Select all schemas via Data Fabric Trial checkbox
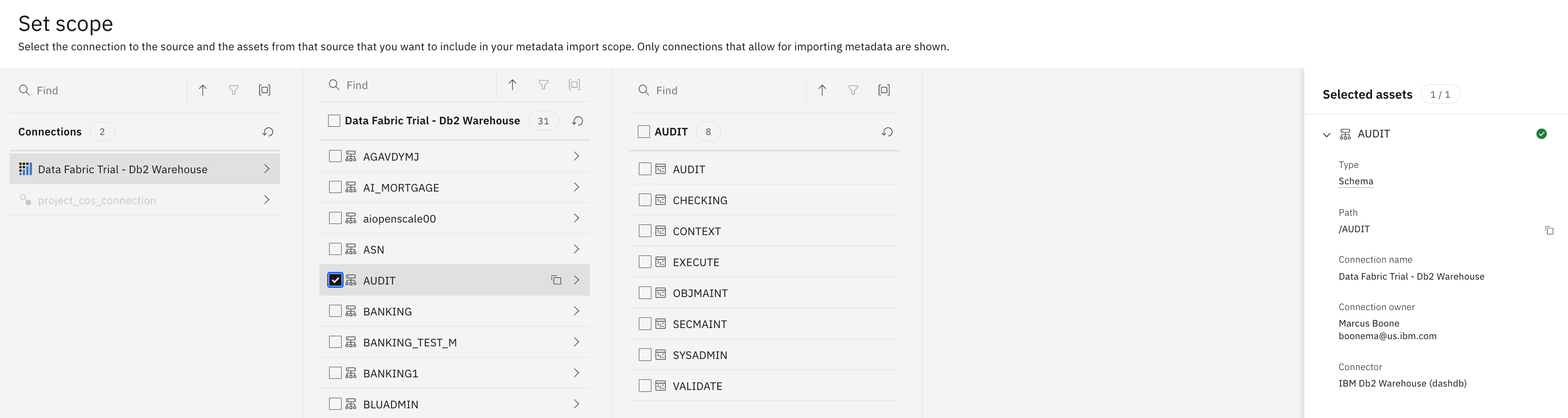Image resolution: width=1568 pixels, height=418 pixels. pyautogui.click(x=334, y=121)
